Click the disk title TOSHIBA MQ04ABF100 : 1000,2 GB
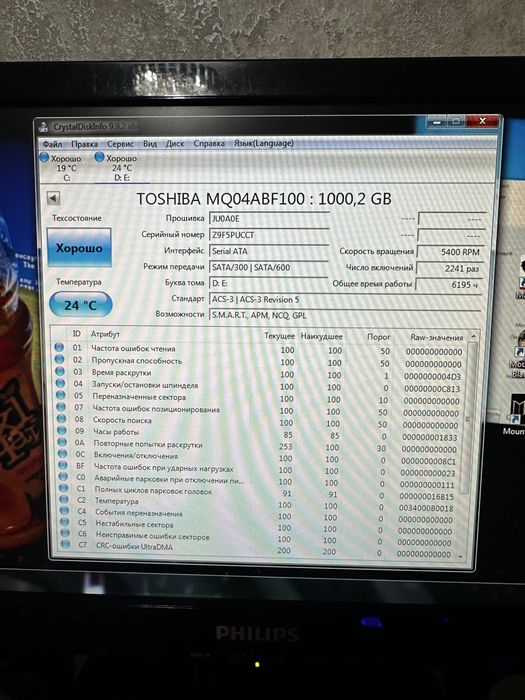The width and height of the screenshot is (525, 700). [264, 199]
